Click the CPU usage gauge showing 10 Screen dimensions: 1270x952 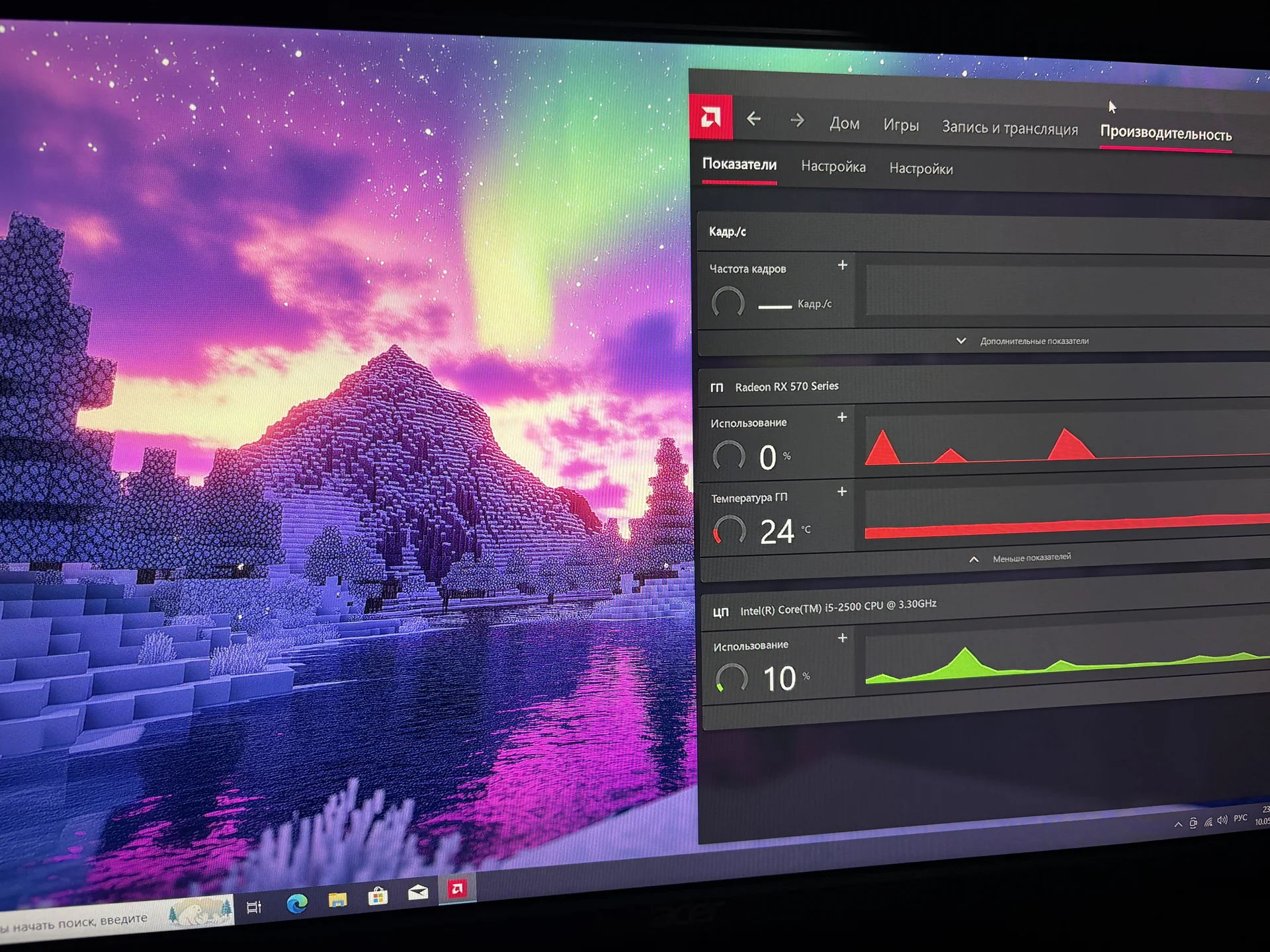click(732, 678)
